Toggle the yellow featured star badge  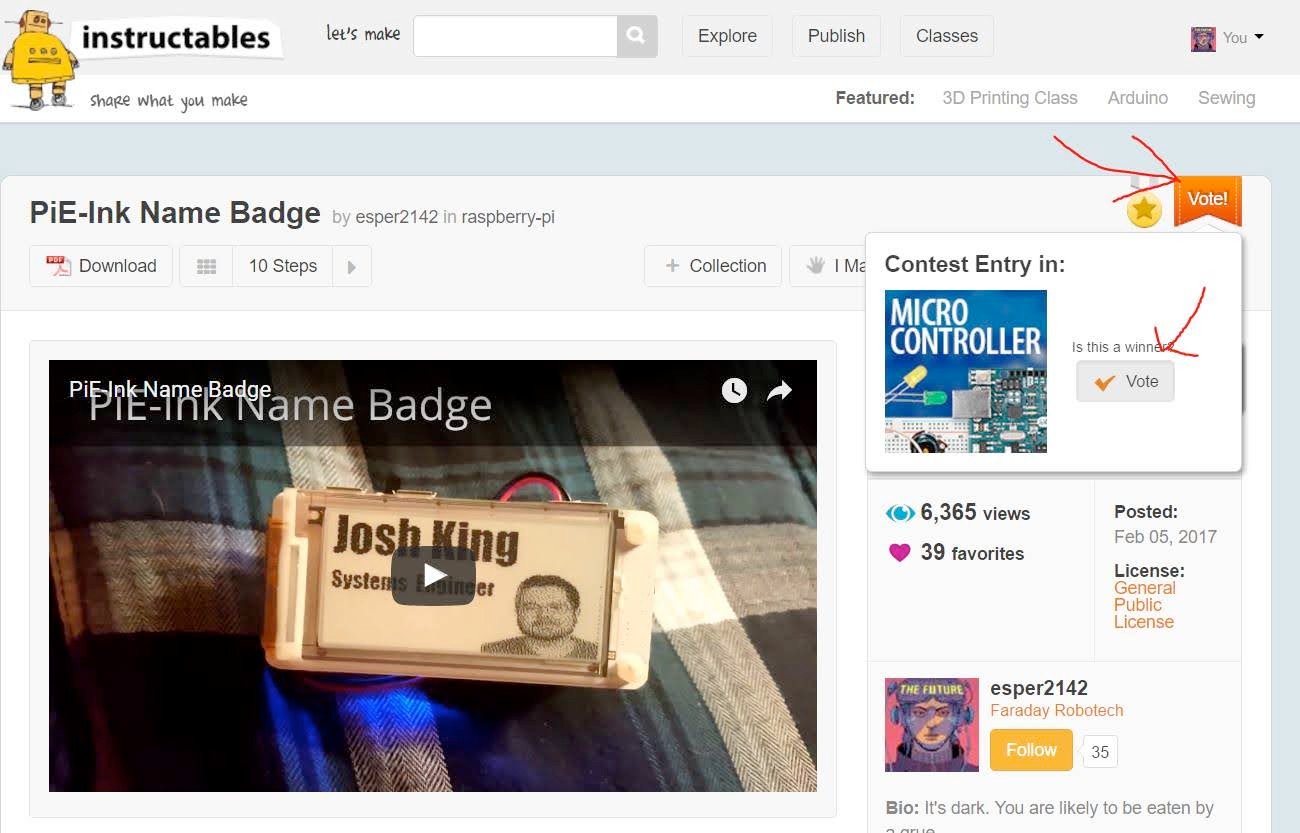point(1144,209)
